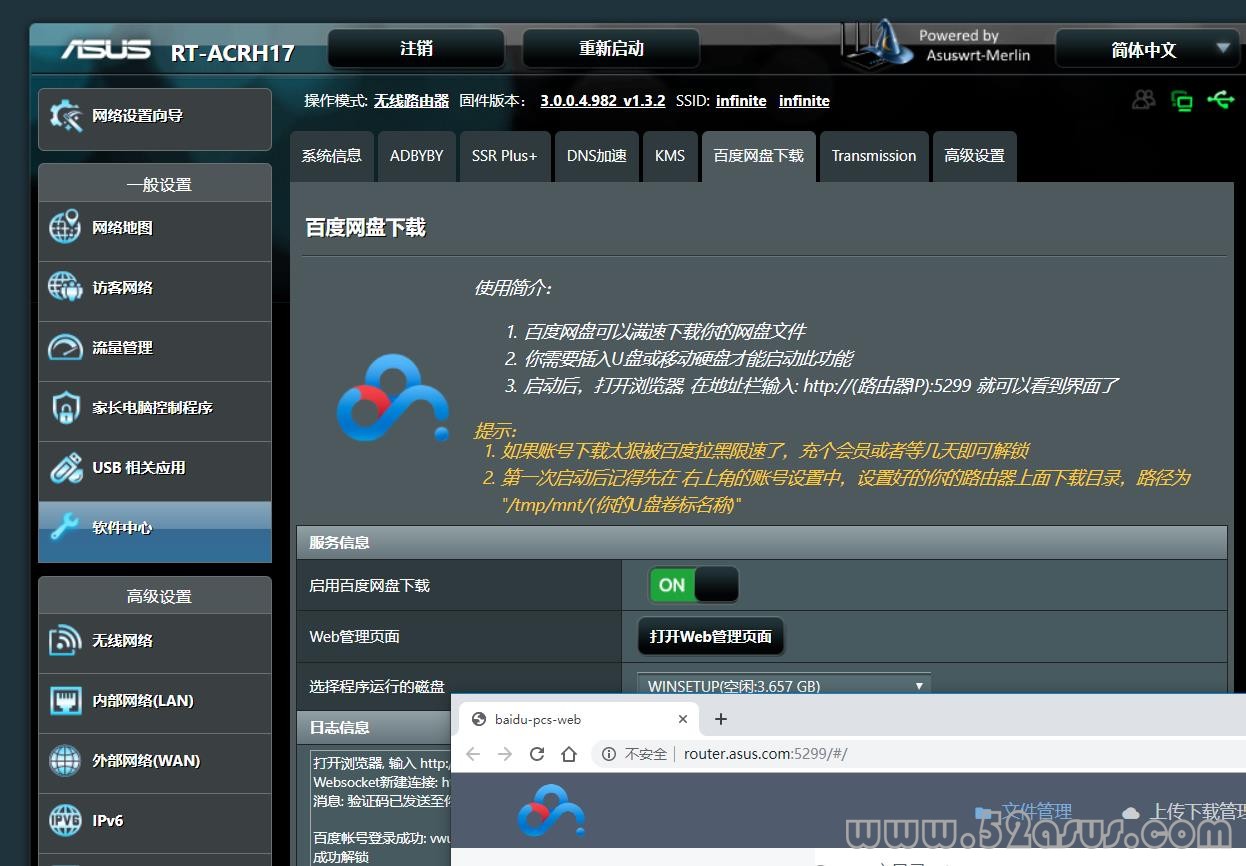This screenshot has width=1246, height=866.
Task: Click the 成功解锁 log line
Action: click(341, 857)
